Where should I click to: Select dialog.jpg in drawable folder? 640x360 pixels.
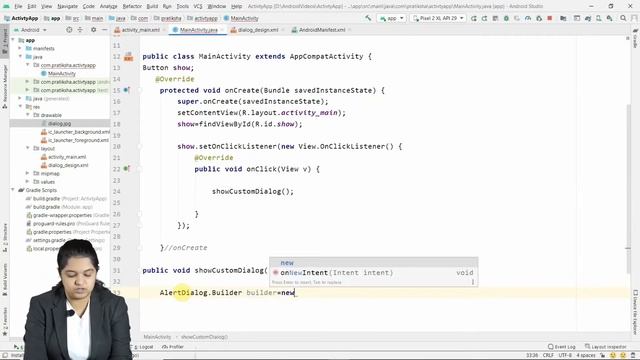pos(60,123)
